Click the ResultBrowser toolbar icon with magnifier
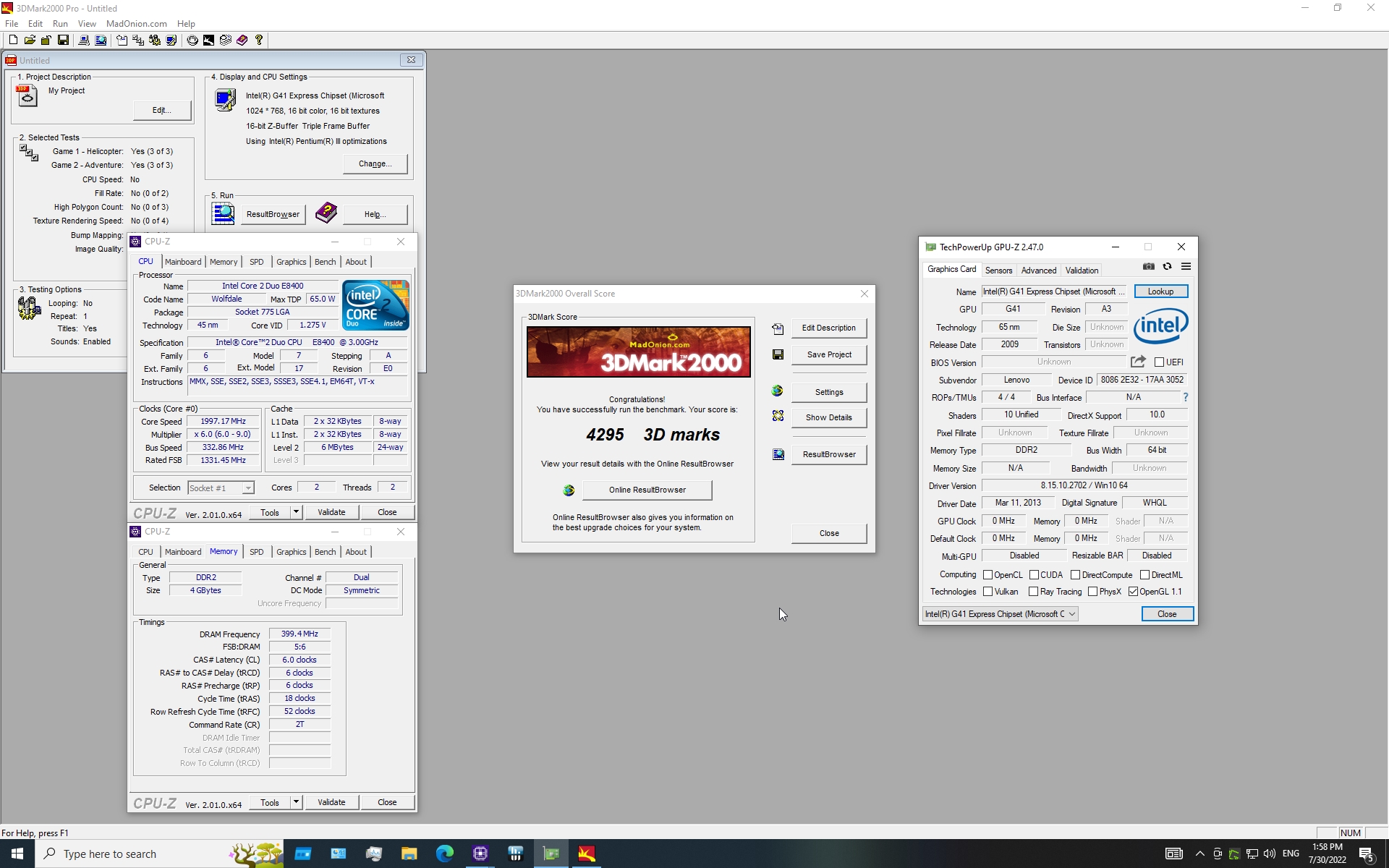The image size is (1389, 868). coord(101,41)
